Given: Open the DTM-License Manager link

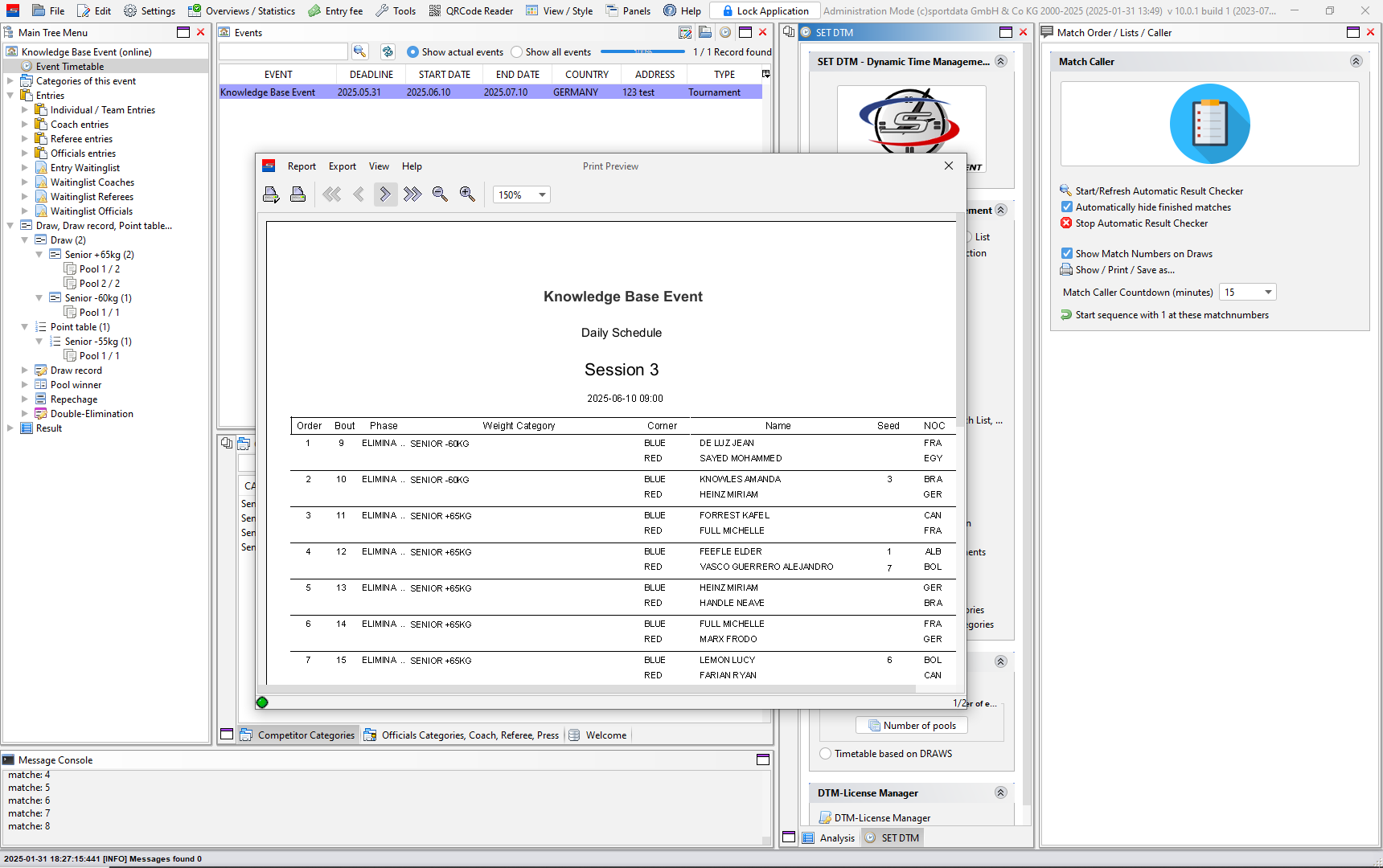Looking at the screenshot, I should [874, 817].
